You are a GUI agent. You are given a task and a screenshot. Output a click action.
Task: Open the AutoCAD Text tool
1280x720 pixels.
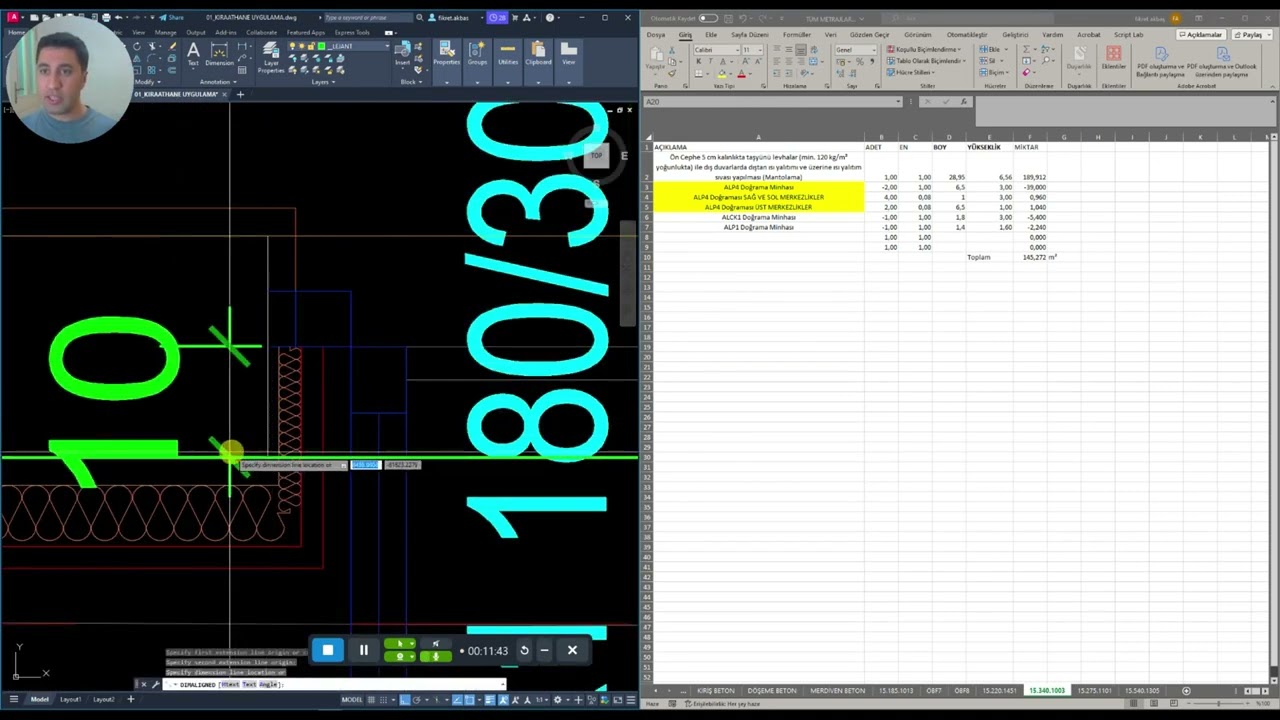pos(193,53)
